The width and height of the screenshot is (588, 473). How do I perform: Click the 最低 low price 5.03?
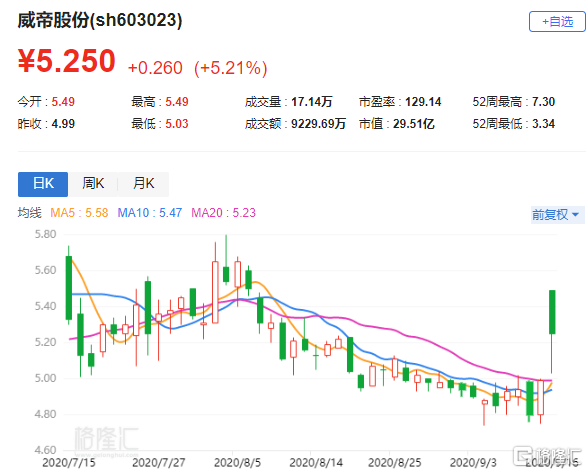click(x=177, y=124)
